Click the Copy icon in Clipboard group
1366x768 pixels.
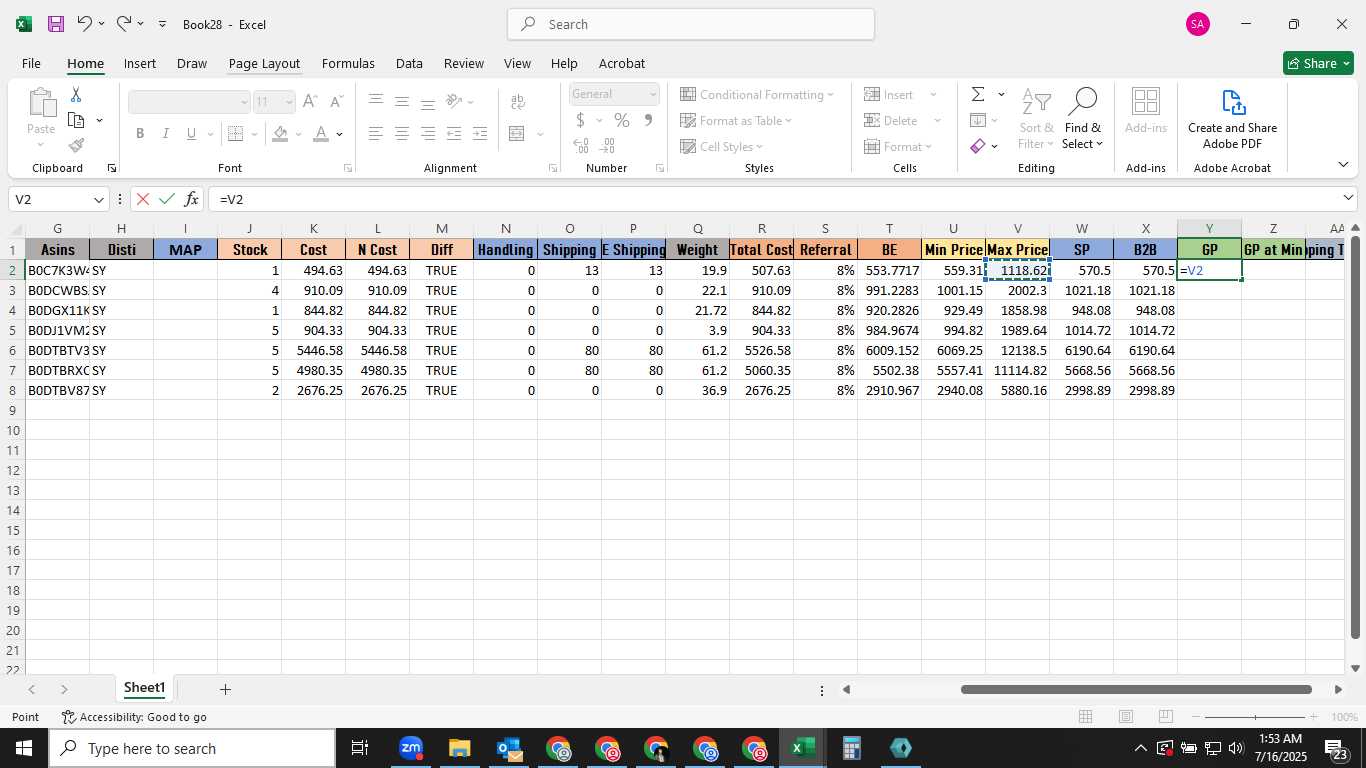[76, 120]
